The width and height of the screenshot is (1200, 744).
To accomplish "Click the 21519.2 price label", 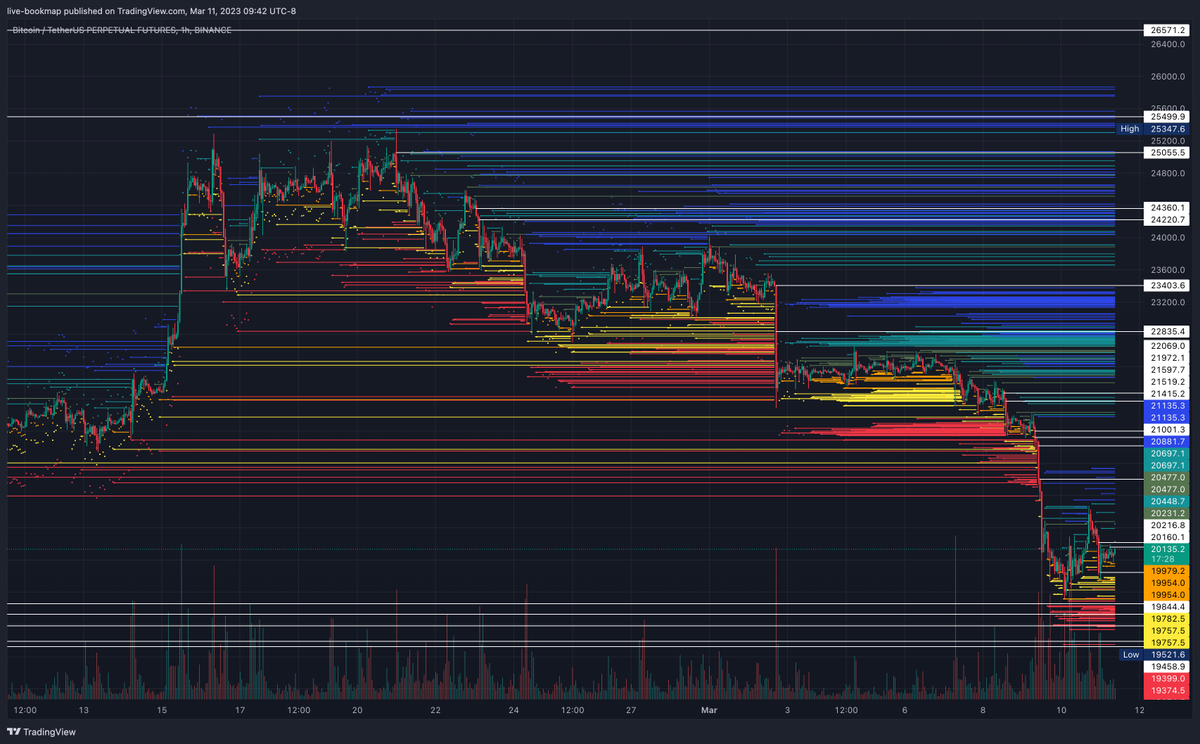I will click(x=1168, y=382).
